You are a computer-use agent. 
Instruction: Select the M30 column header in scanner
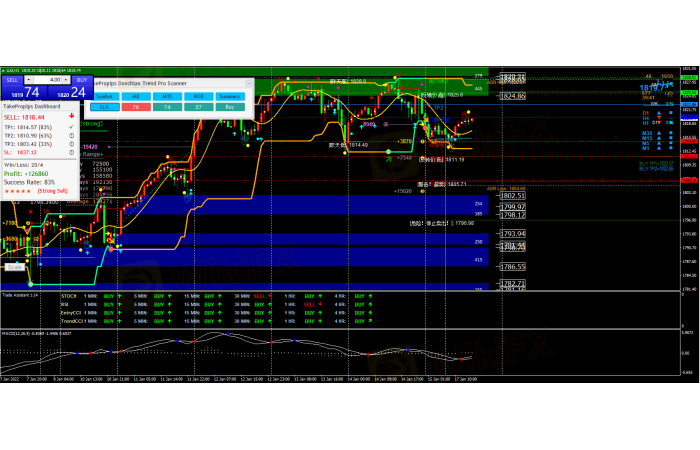tap(198, 96)
